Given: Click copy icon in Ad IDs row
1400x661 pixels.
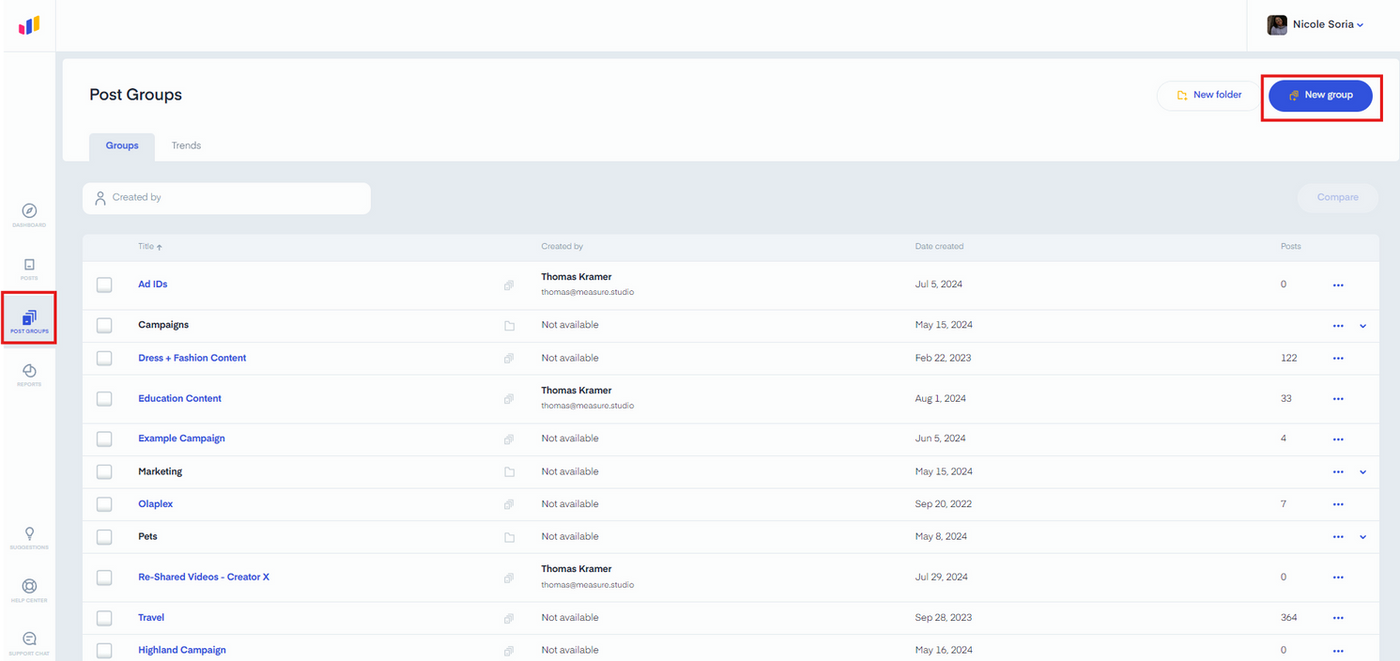Looking at the screenshot, I should point(509,285).
